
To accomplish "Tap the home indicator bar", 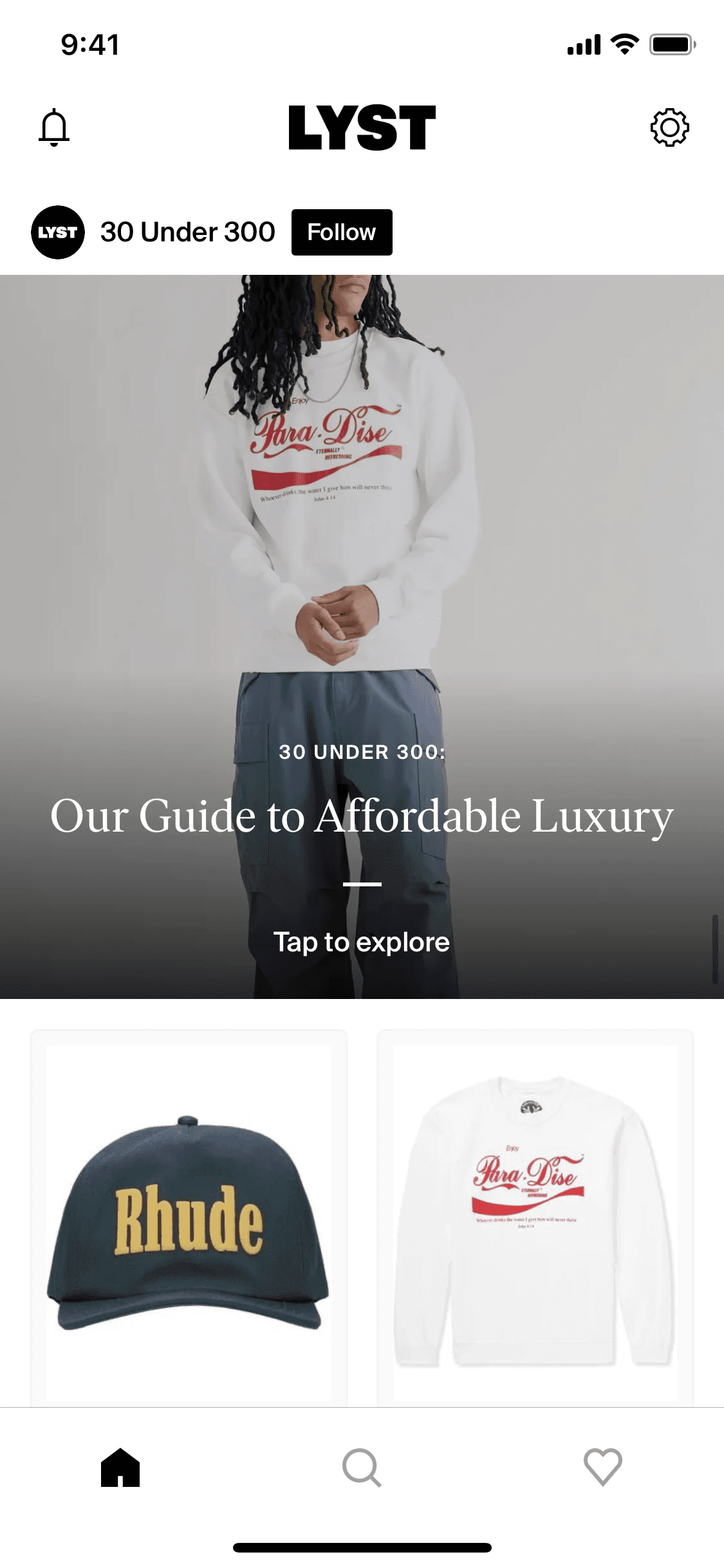I will pos(362,1547).
